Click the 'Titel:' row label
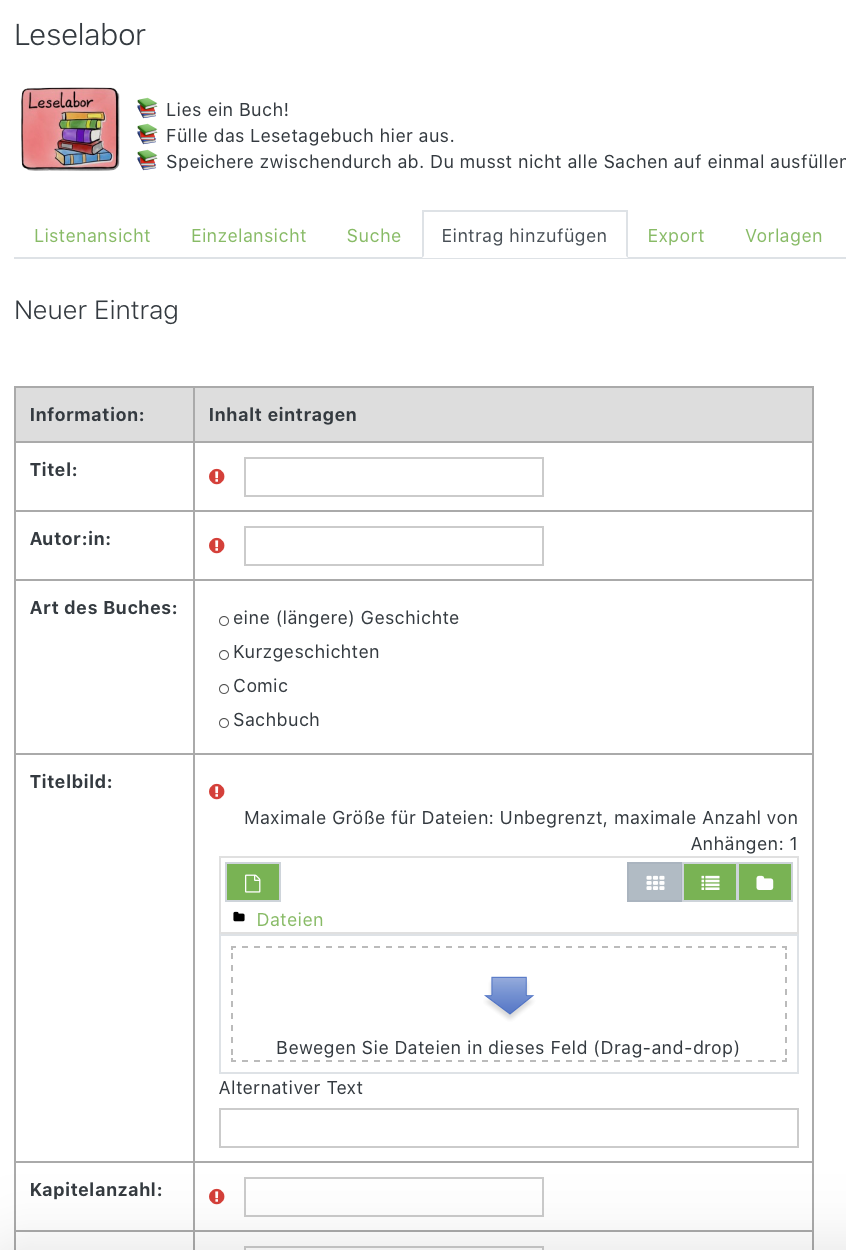The width and height of the screenshot is (846, 1250). [54, 470]
